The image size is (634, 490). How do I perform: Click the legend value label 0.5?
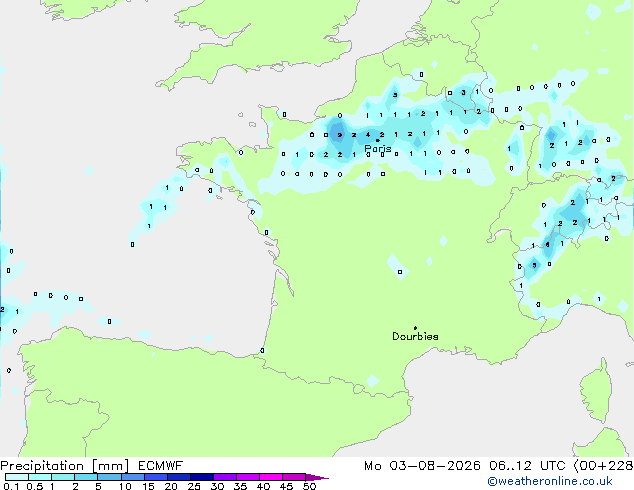pos(35,486)
